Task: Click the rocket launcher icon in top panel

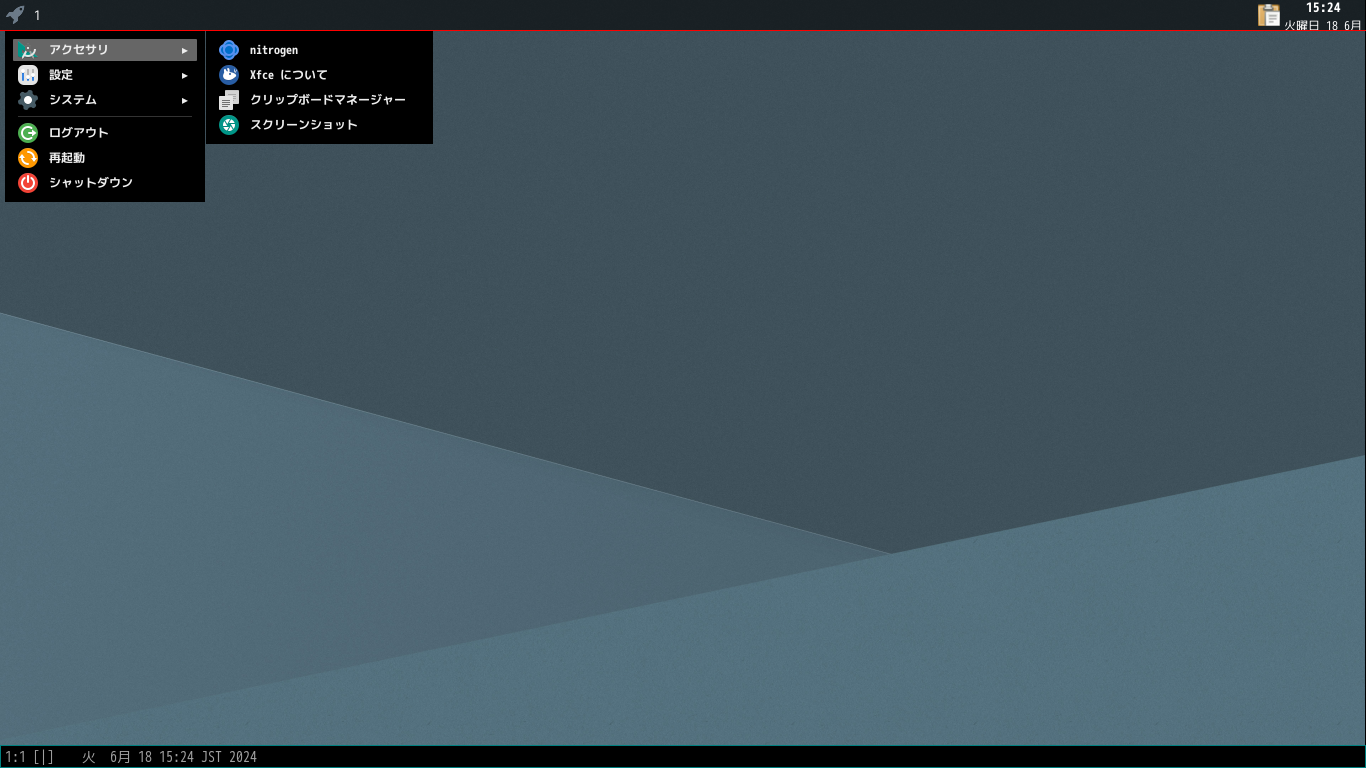Action: pos(15,15)
